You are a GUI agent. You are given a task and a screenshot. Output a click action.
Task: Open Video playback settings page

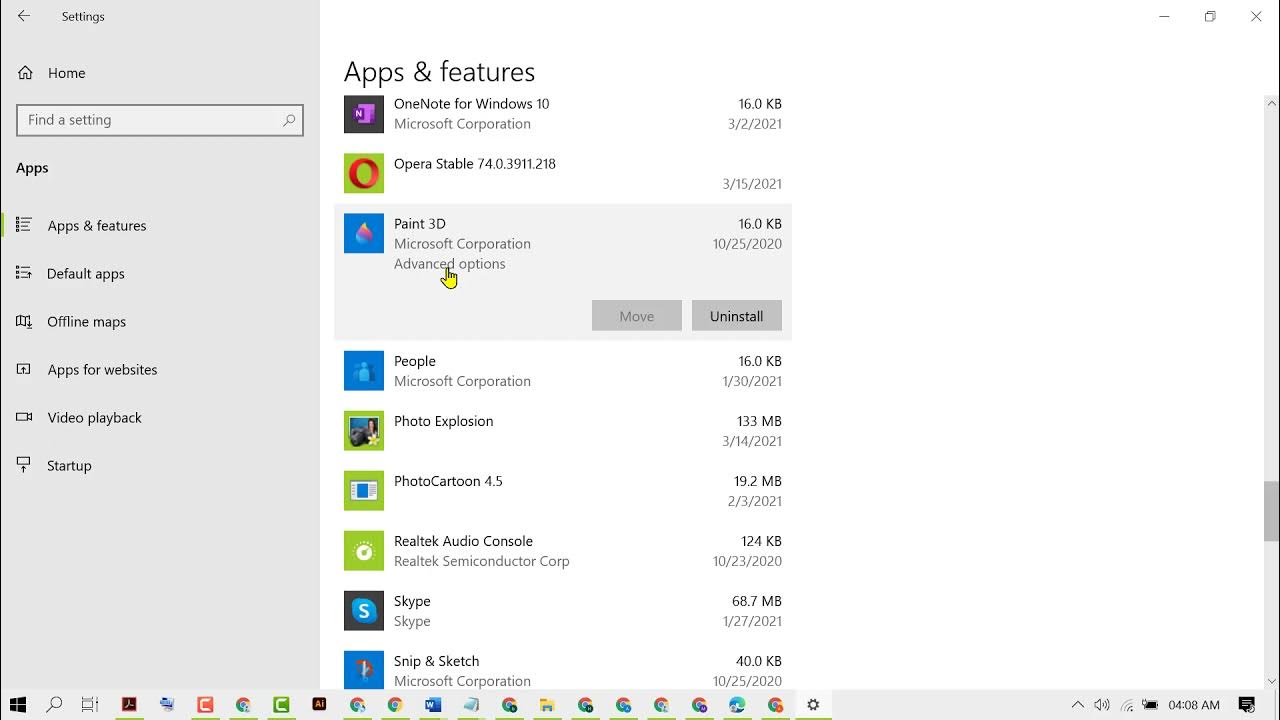click(x=94, y=418)
